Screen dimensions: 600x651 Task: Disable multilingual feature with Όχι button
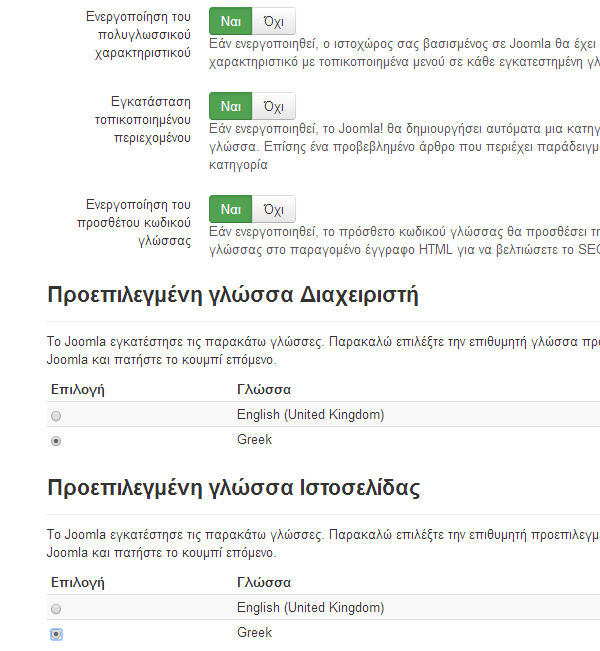point(274,21)
